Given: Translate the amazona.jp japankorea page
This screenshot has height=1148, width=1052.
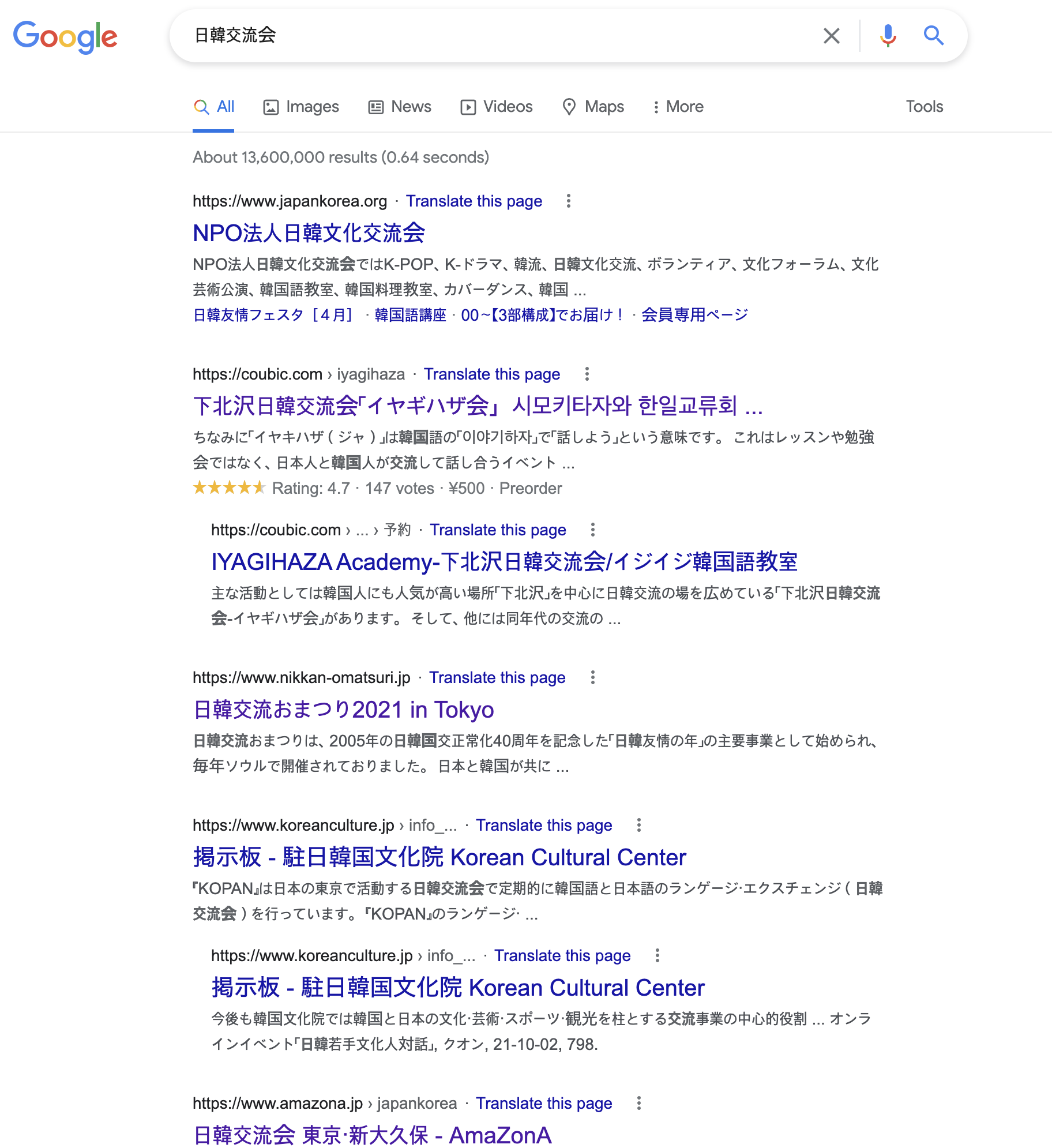Looking at the screenshot, I should click(544, 1103).
